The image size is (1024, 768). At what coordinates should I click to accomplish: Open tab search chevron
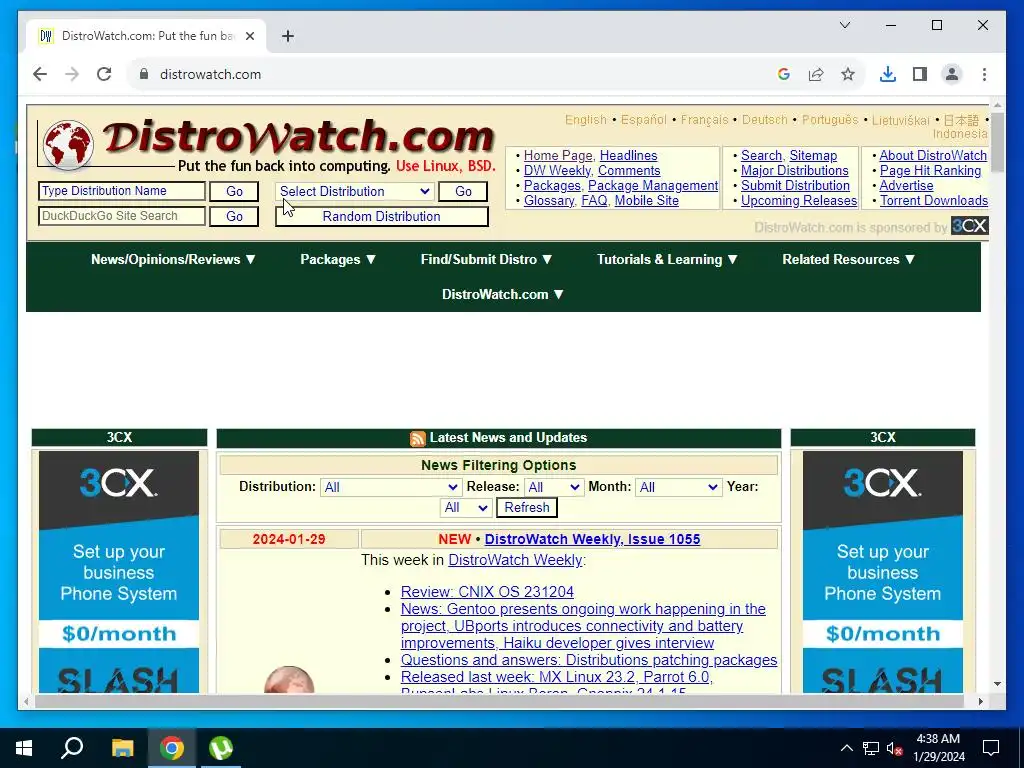(x=845, y=25)
